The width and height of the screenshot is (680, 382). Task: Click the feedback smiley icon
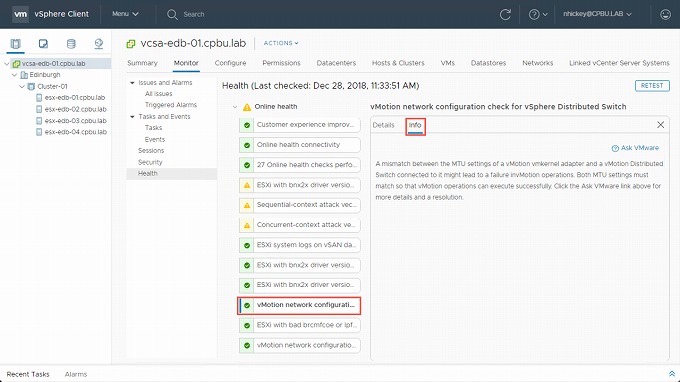coord(665,14)
